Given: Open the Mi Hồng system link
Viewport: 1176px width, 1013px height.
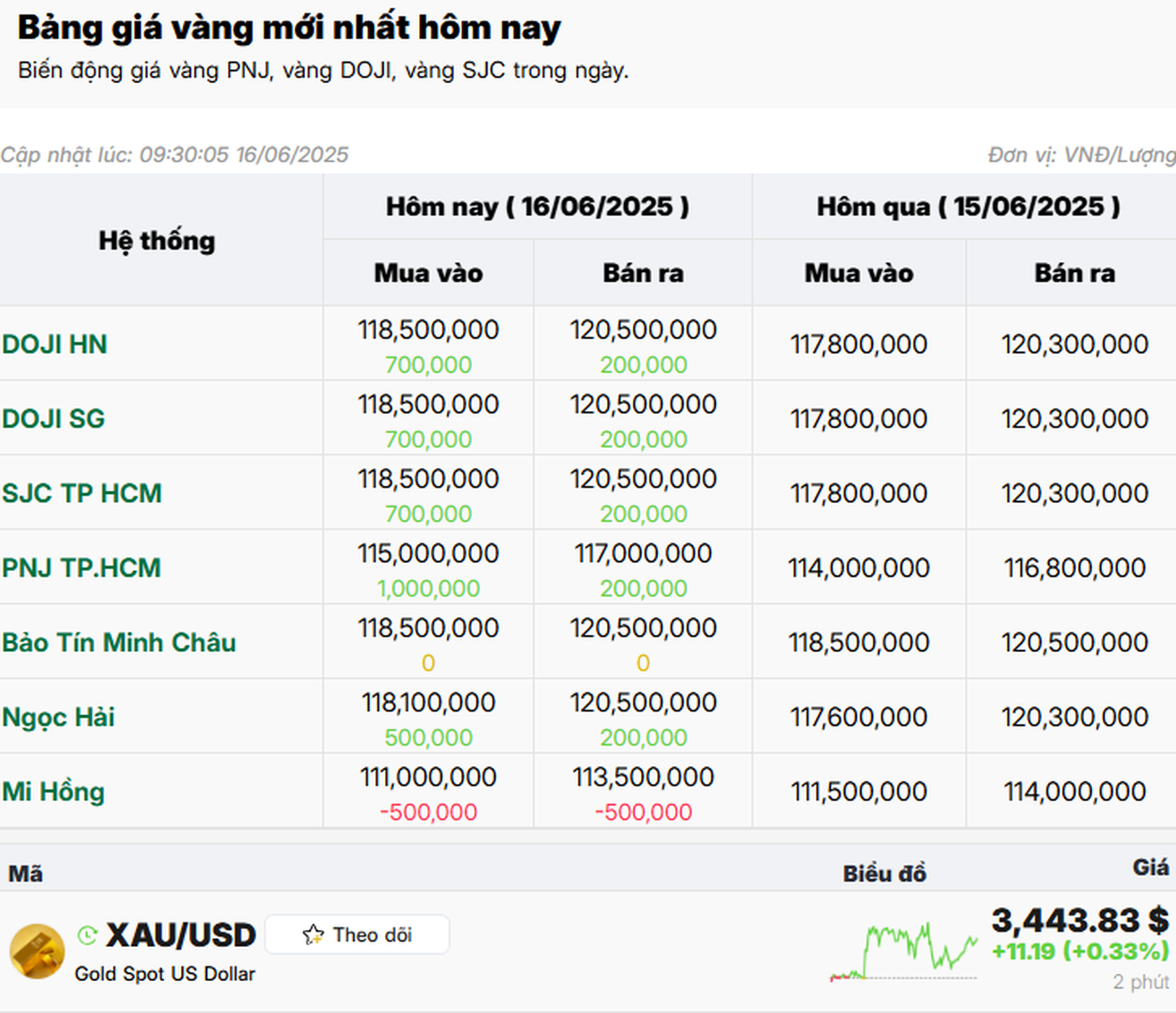Looking at the screenshot, I should point(53,792).
